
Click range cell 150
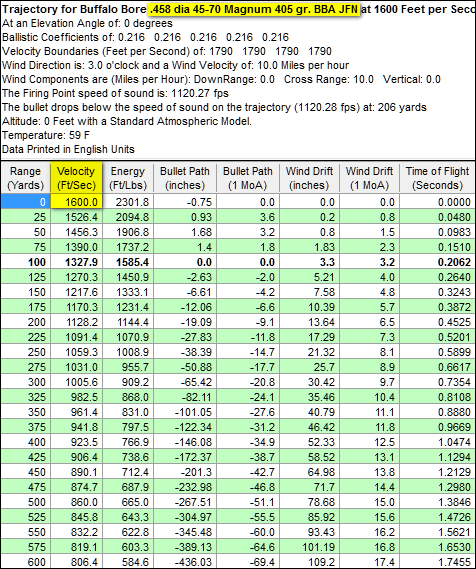point(25,292)
